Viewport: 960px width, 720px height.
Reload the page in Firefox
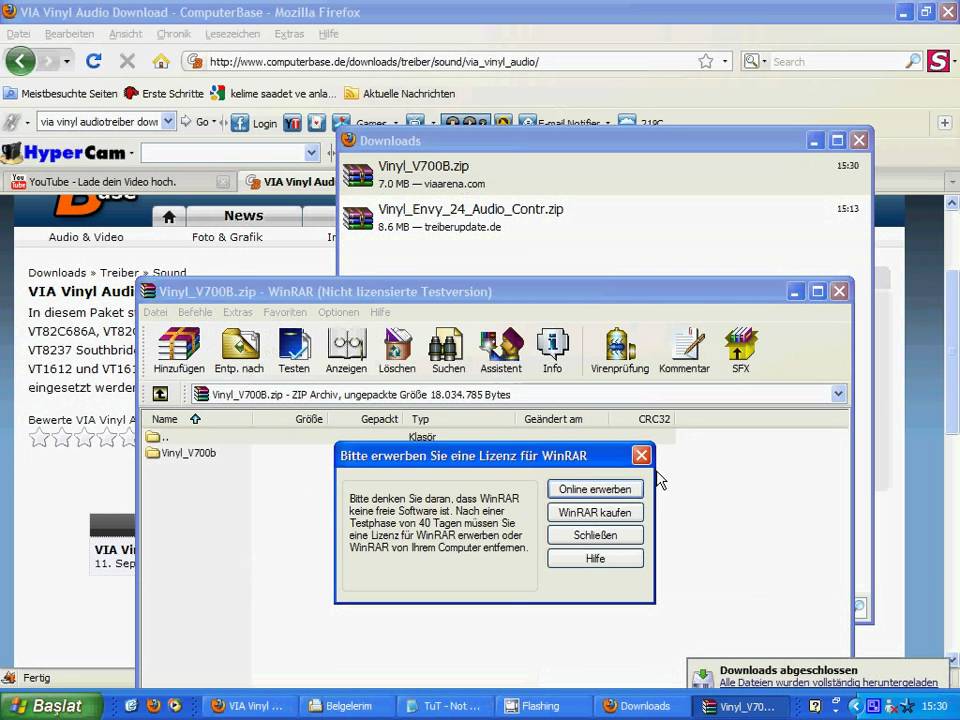94,61
